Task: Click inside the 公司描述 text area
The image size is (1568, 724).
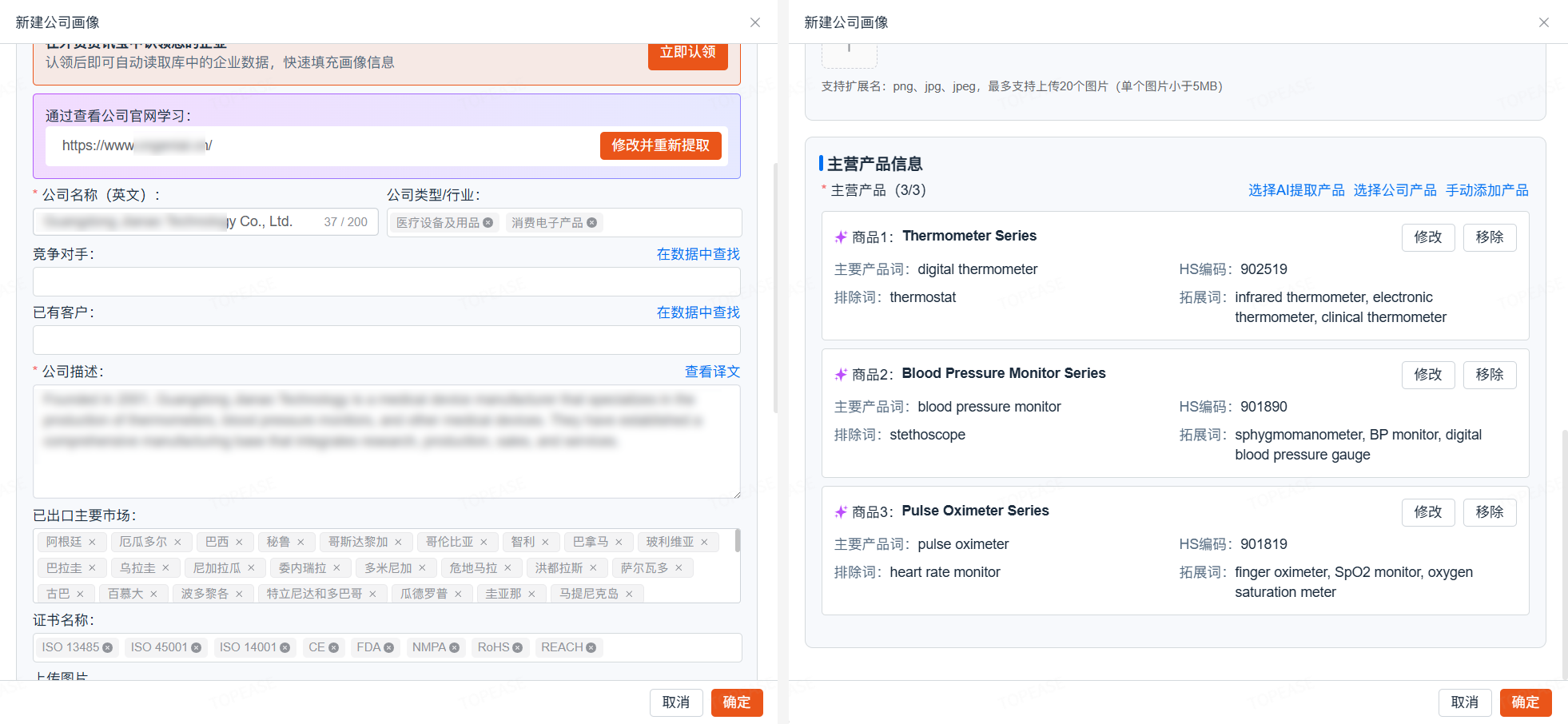Action: click(x=387, y=442)
